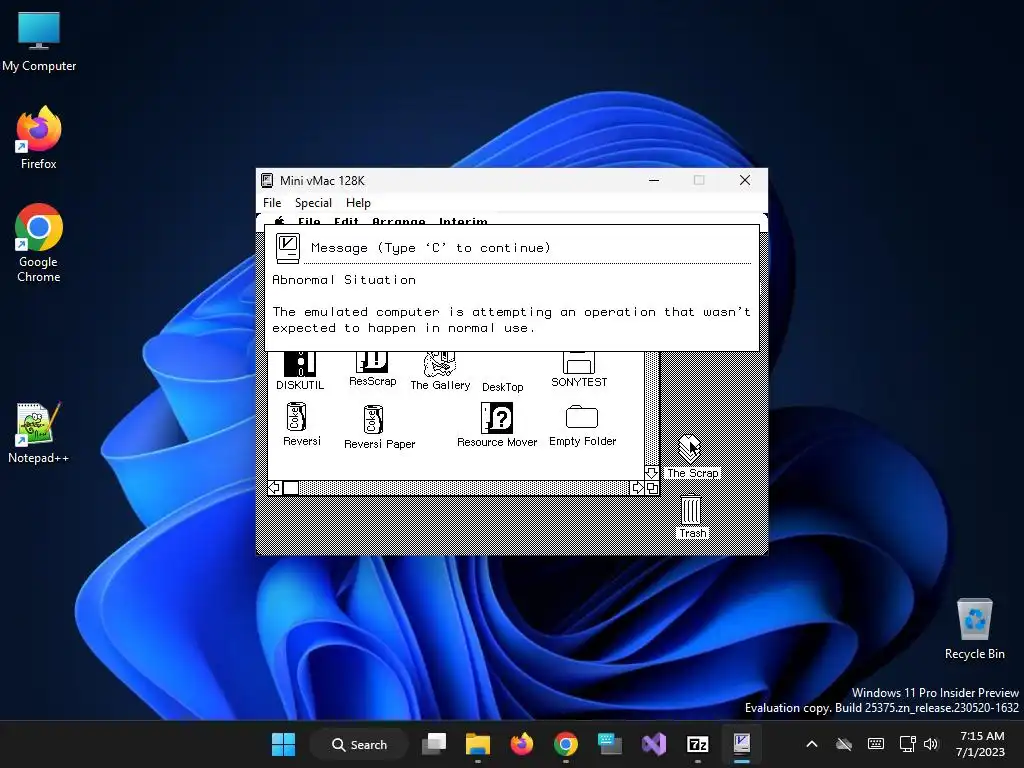The width and height of the screenshot is (1024, 768).
Task: Open the Windows Start button
Action: (283, 744)
